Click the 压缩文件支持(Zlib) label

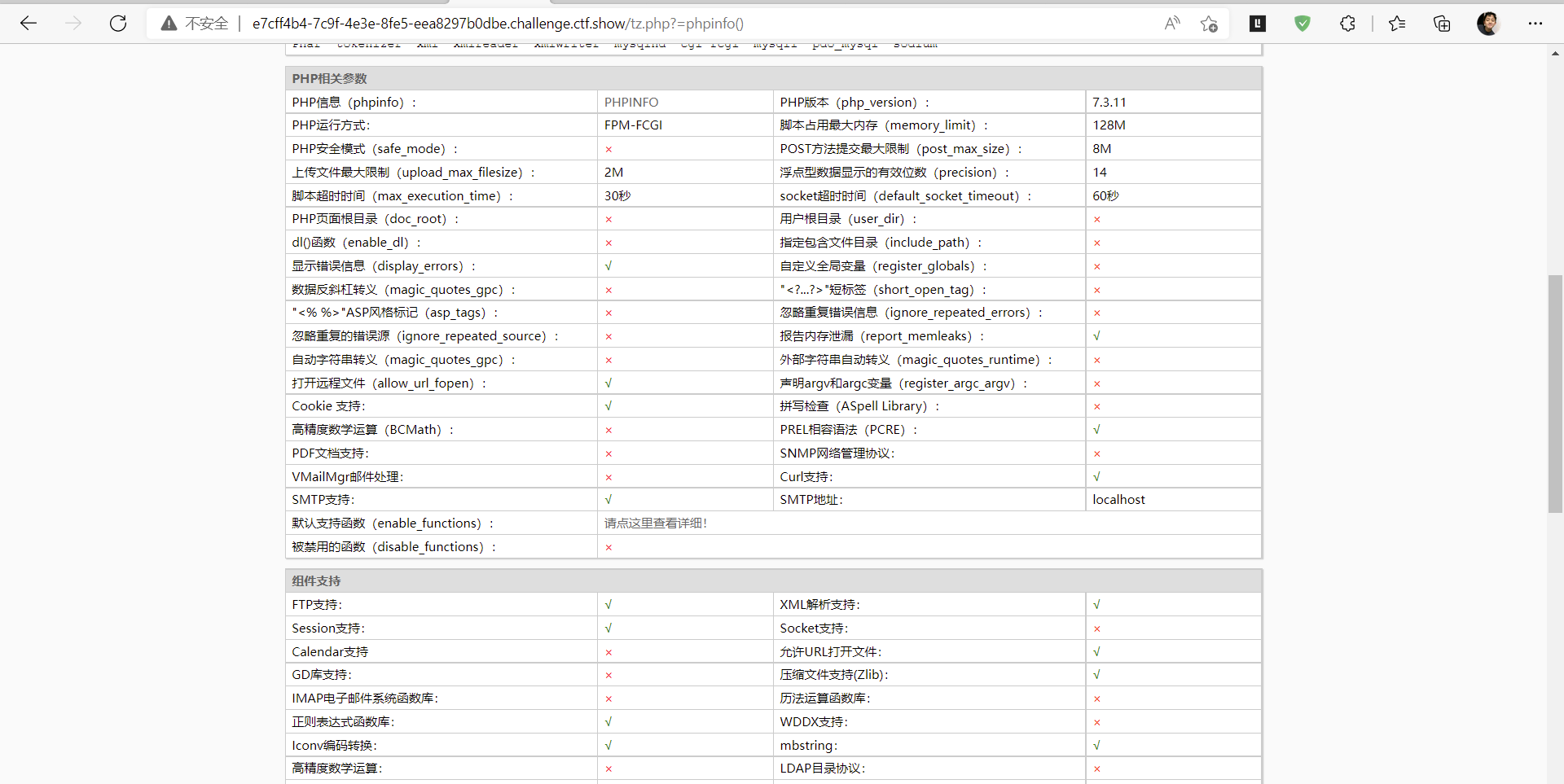(834, 675)
